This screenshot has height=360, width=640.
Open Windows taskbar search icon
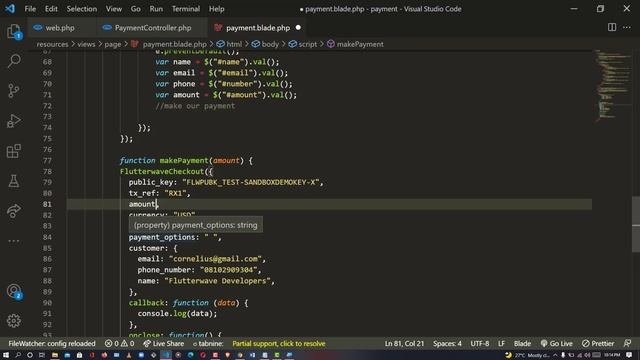point(18,355)
